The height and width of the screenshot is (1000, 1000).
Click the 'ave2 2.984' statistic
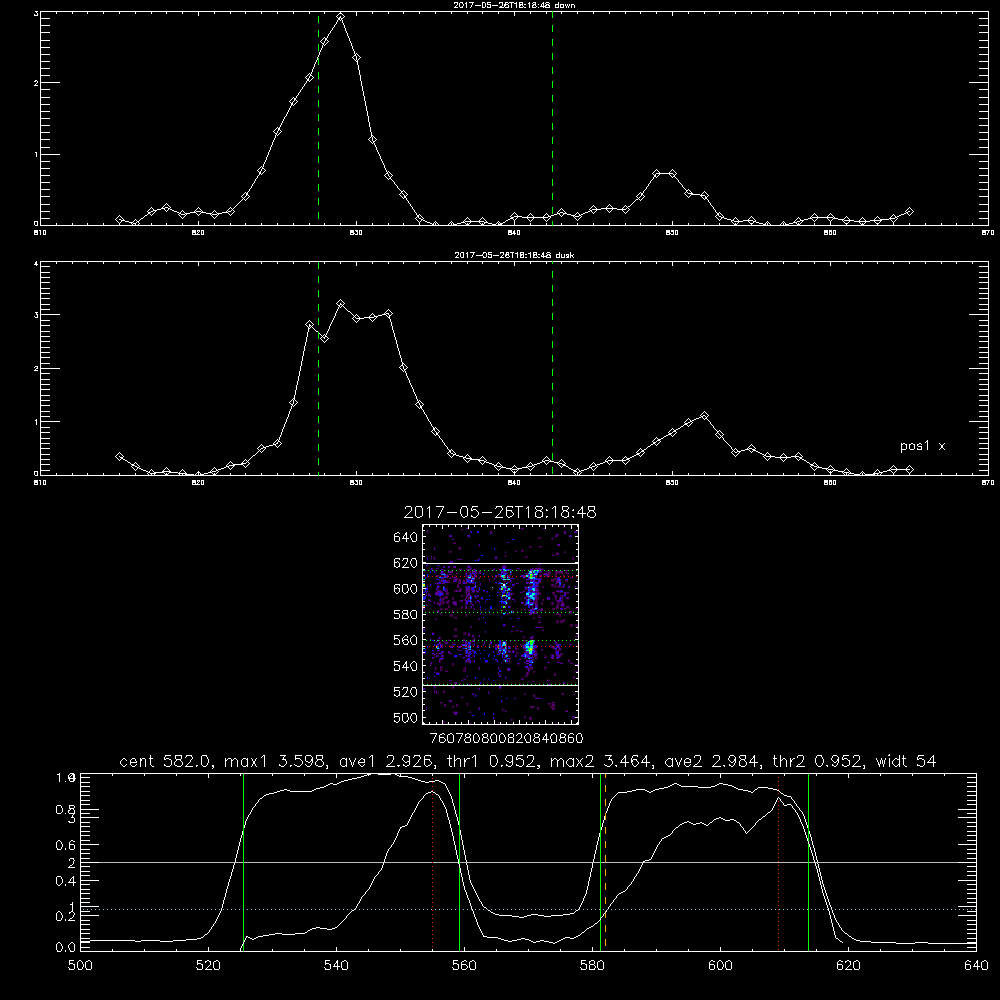coord(712,761)
